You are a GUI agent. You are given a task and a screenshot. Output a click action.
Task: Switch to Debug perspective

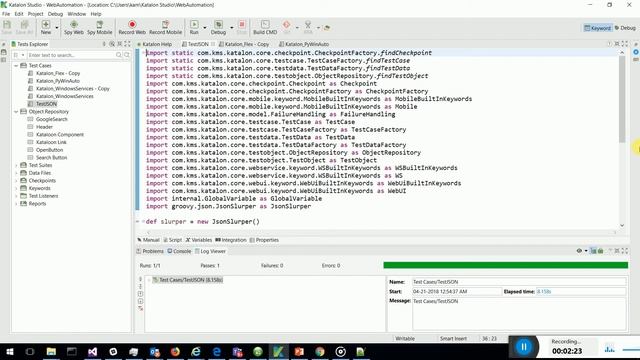[625, 28]
